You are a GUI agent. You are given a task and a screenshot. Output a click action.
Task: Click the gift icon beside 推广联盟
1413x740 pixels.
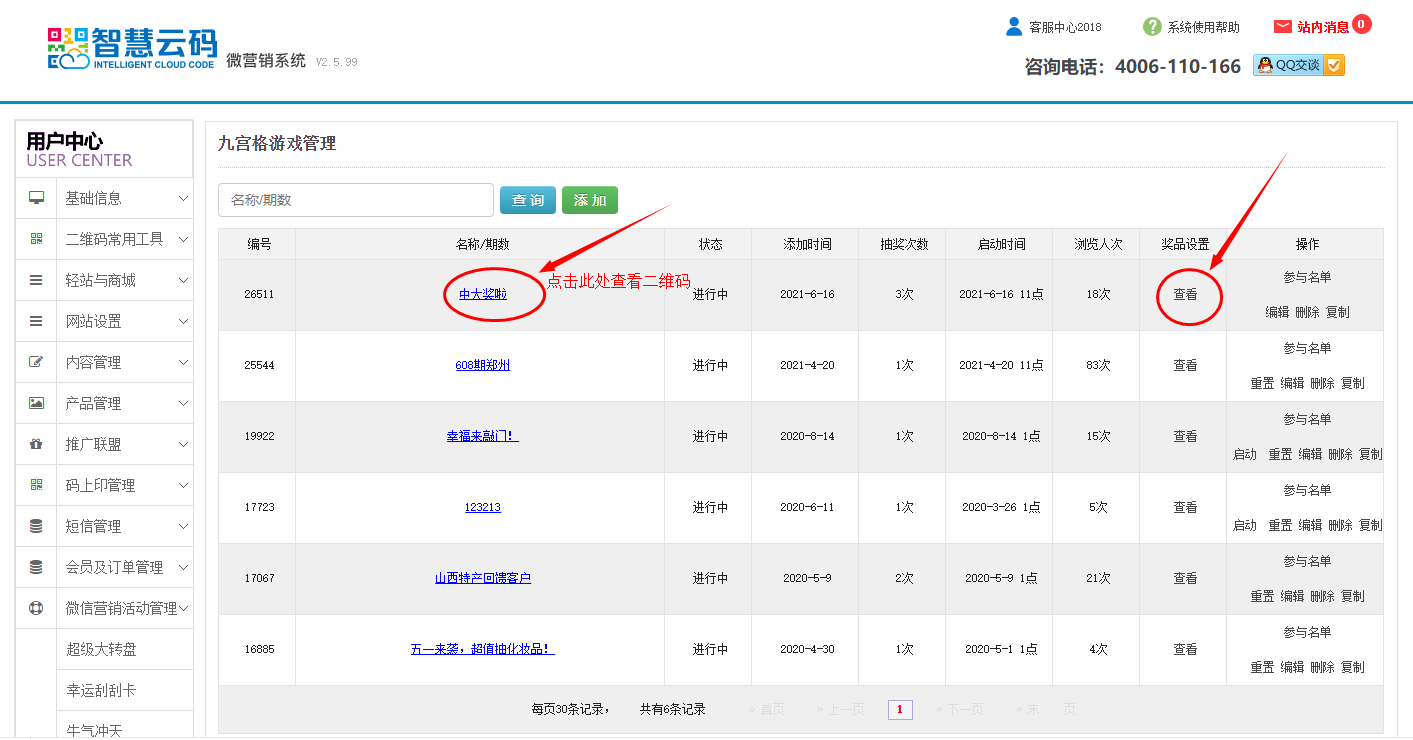coord(36,444)
